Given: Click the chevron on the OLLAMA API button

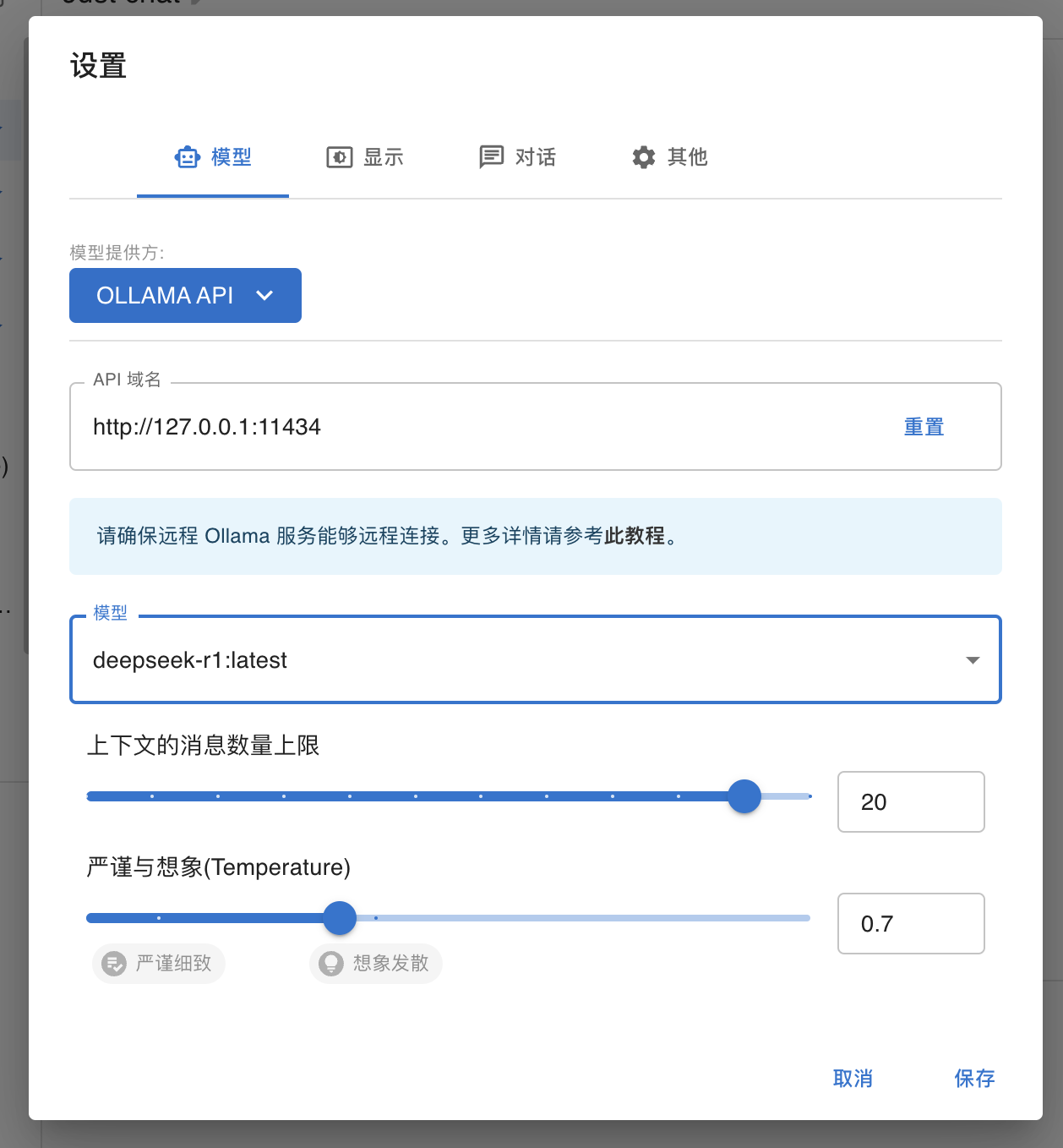Looking at the screenshot, I should click(x=264, y=295).
